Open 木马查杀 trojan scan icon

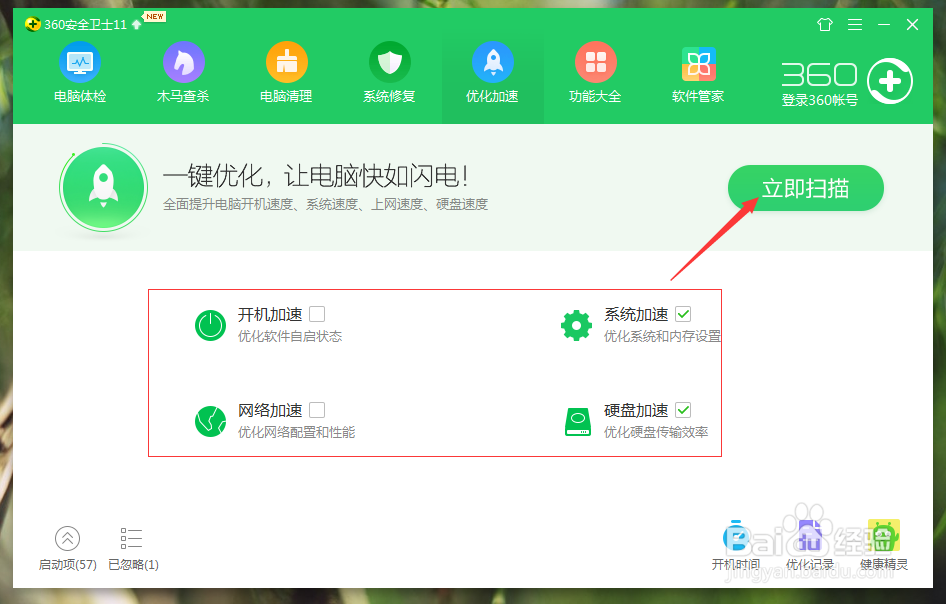pyautogui.click(x=183, y=62)
